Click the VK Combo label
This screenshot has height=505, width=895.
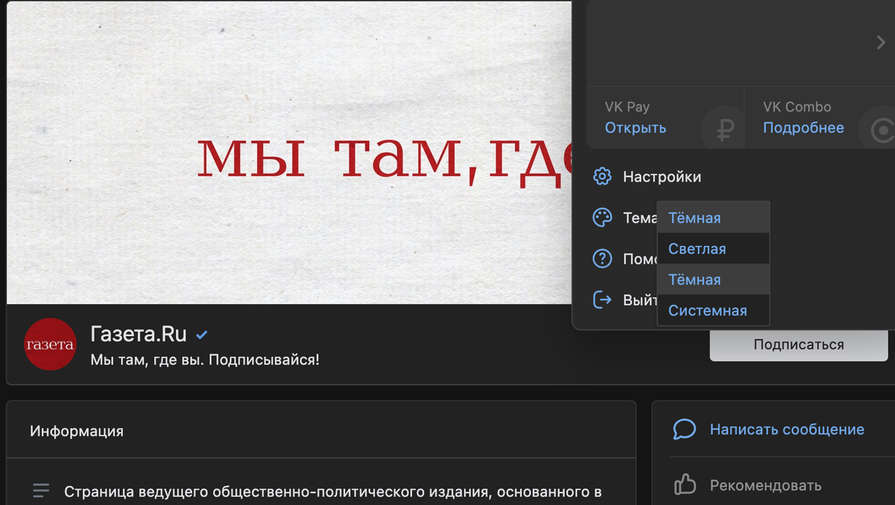pyautogui.click(x=797, y=107)
